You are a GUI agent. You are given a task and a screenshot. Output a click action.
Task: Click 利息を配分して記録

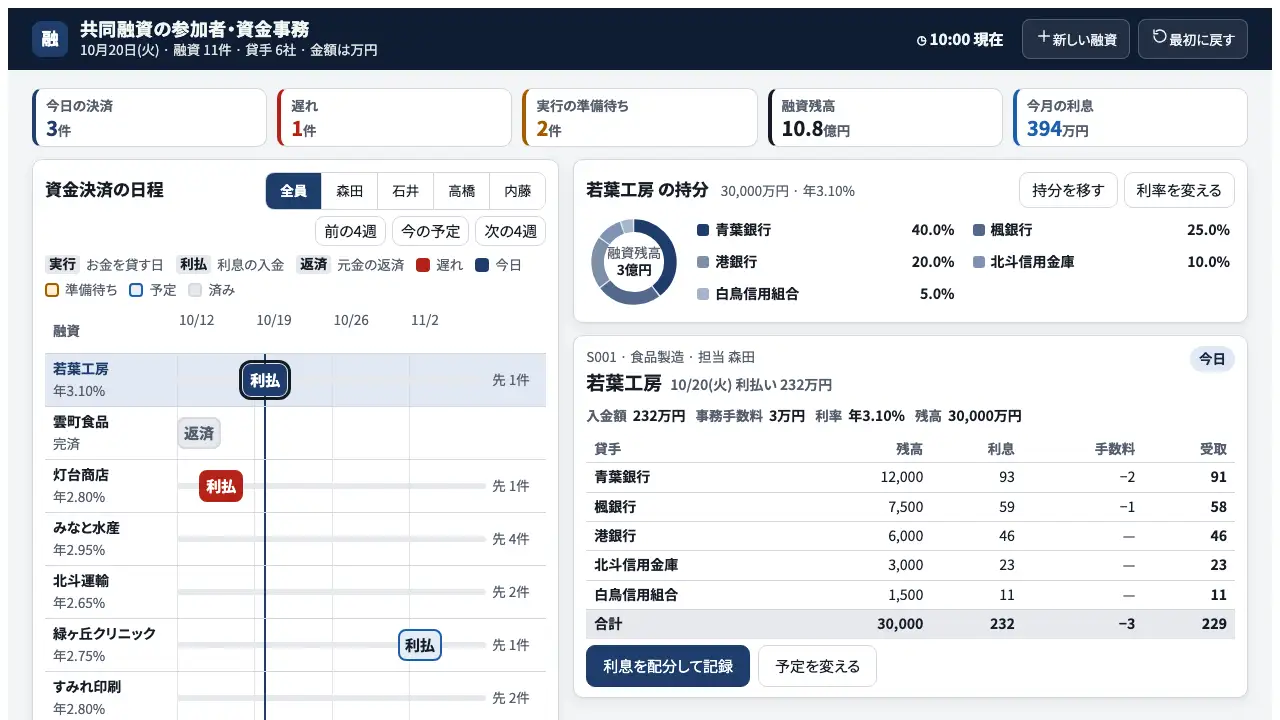click(668, 666)
